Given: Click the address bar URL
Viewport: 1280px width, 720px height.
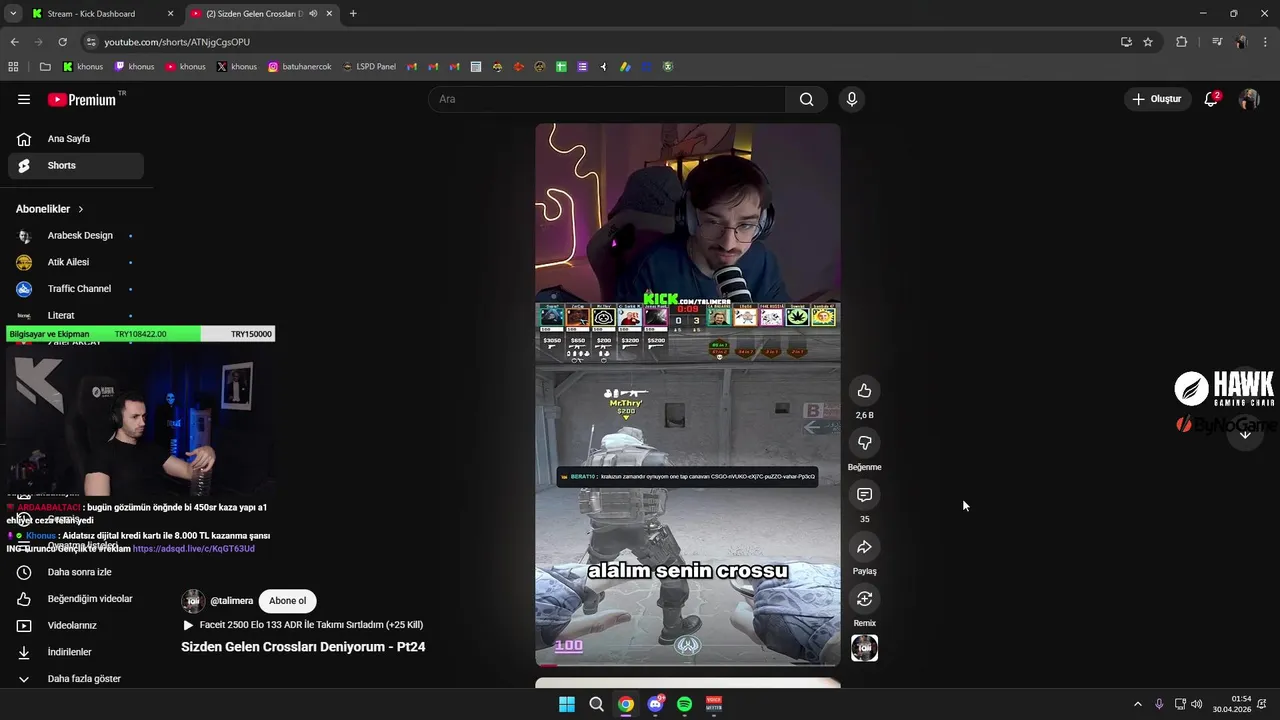Looking at the screenshot, I should click(177, 42).
